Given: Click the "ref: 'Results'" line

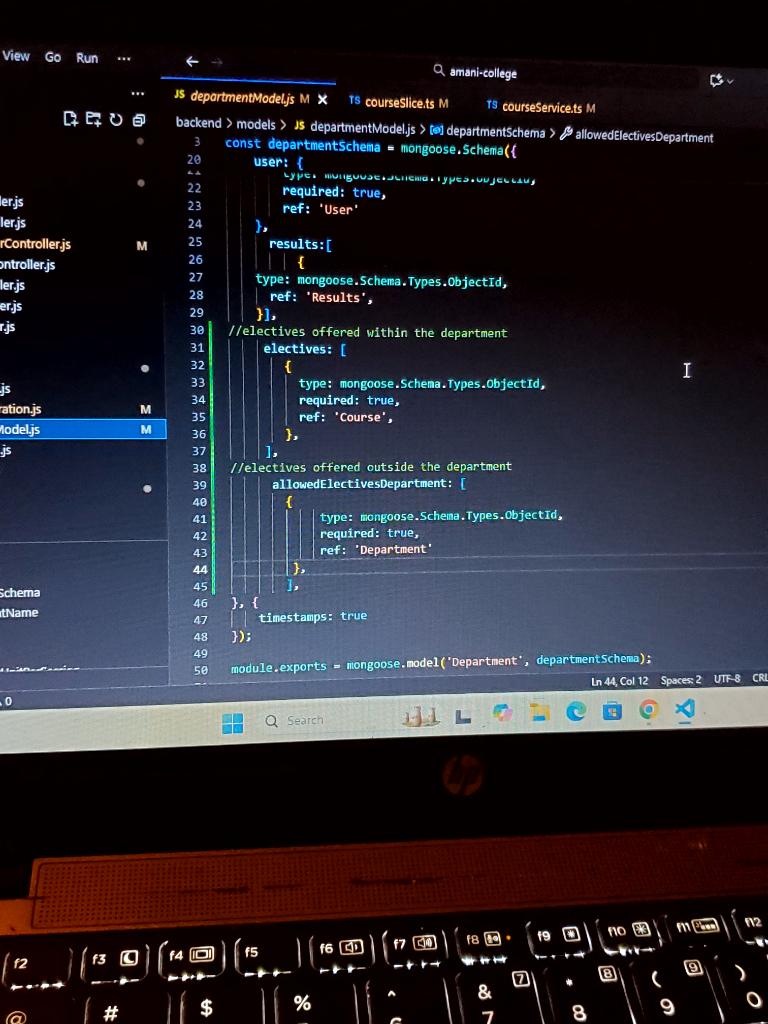Looking at the screenshot, I should (321, 297).
